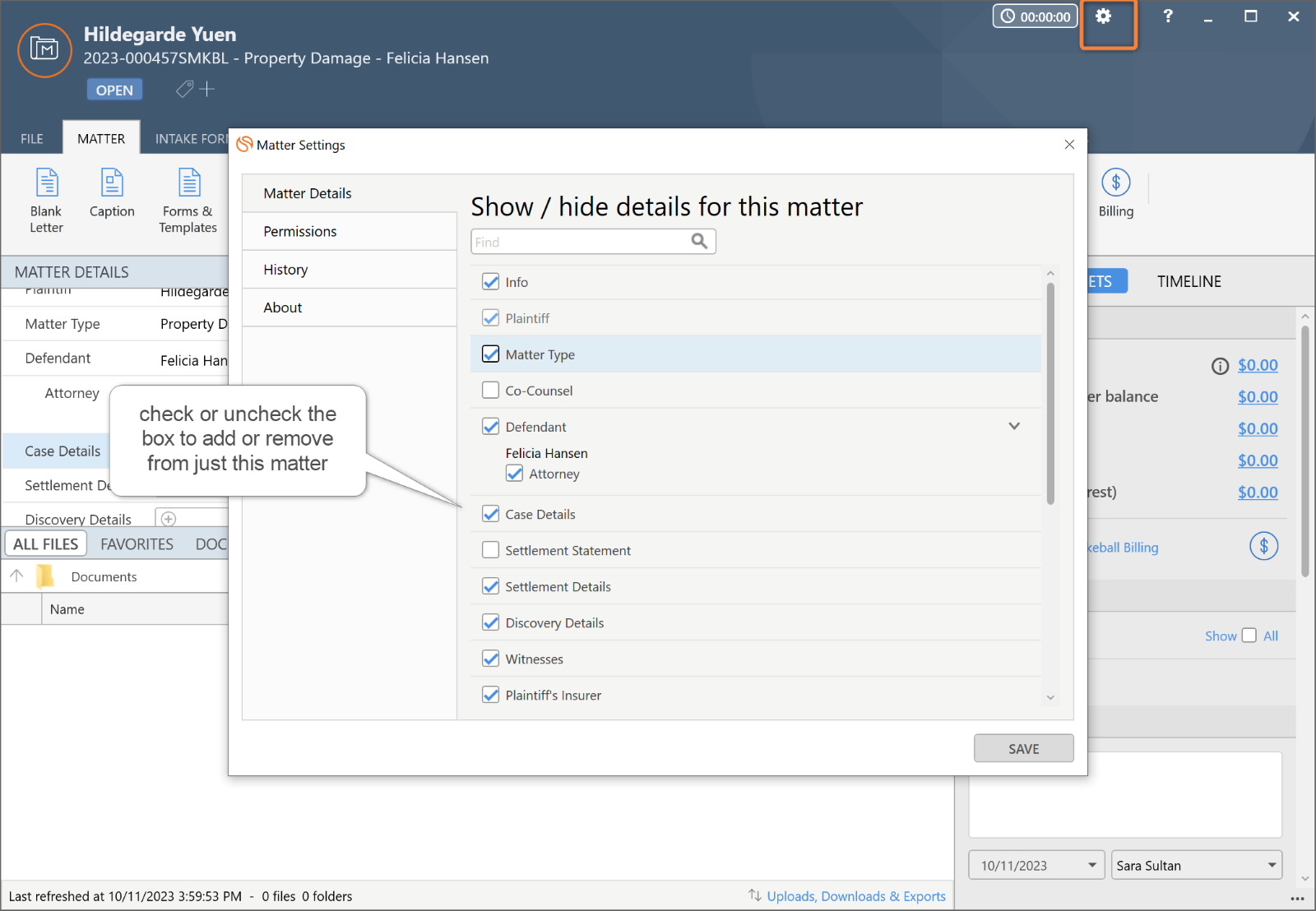Open the Caption document tool
1316x911 pixels.
pyautogui.click(x=112, y=193)
